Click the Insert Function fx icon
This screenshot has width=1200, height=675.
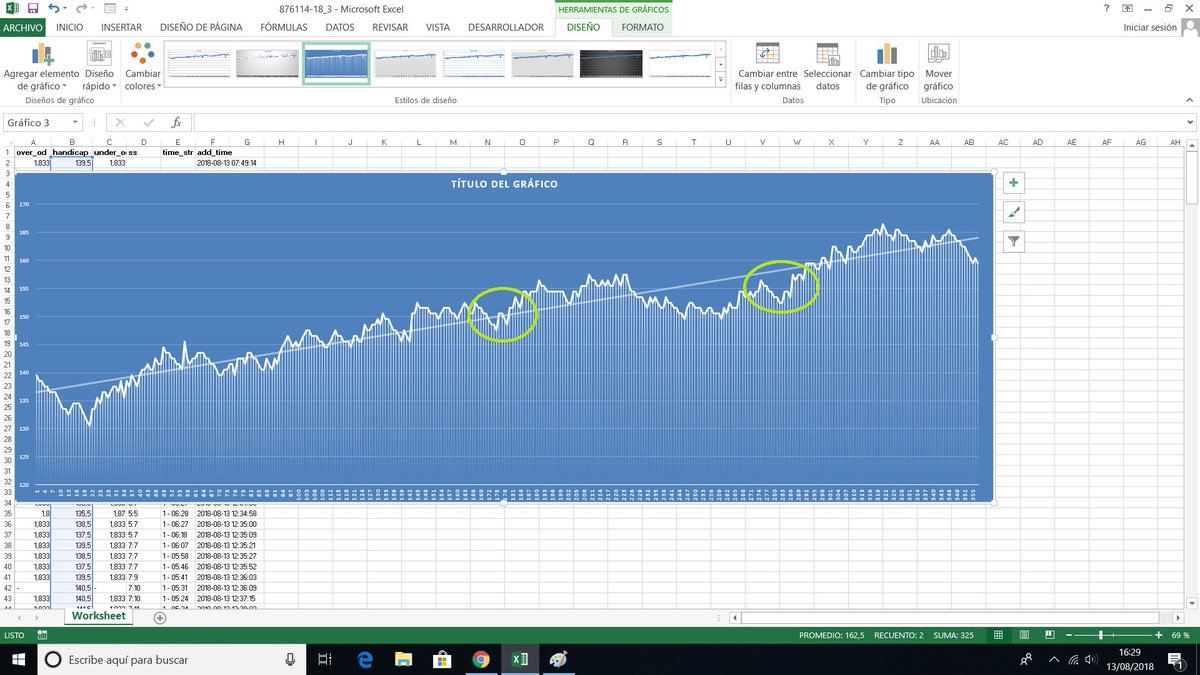pos(176,122)
